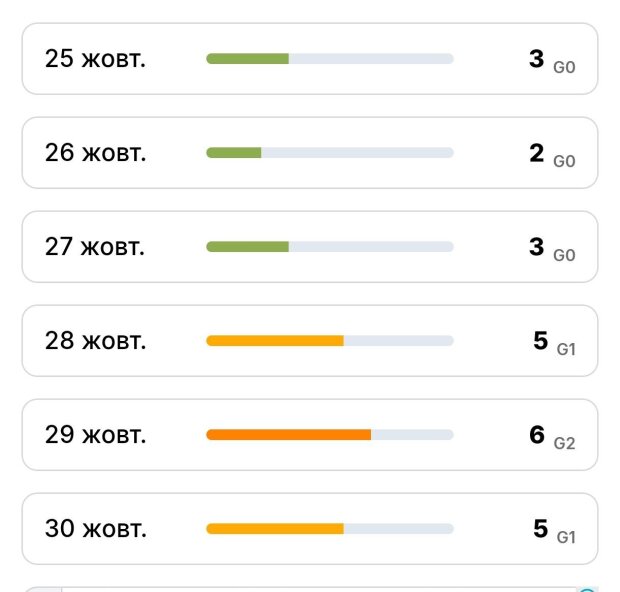Click the yellow bar for 28 жовт.
This screenshot has width=620, height=592.
coord(275,341)
